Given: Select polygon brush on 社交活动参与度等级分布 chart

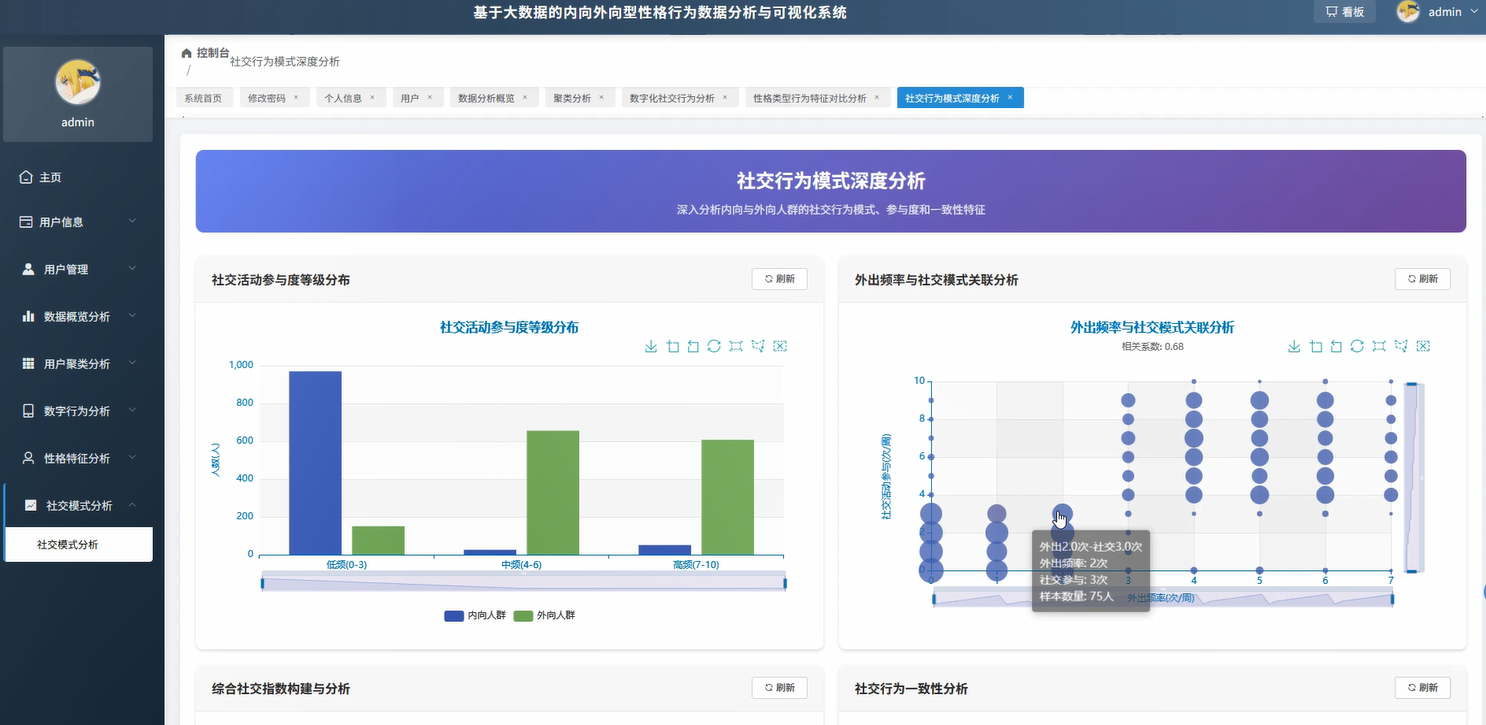Looking at the screenshot, I should click(758, 346).
